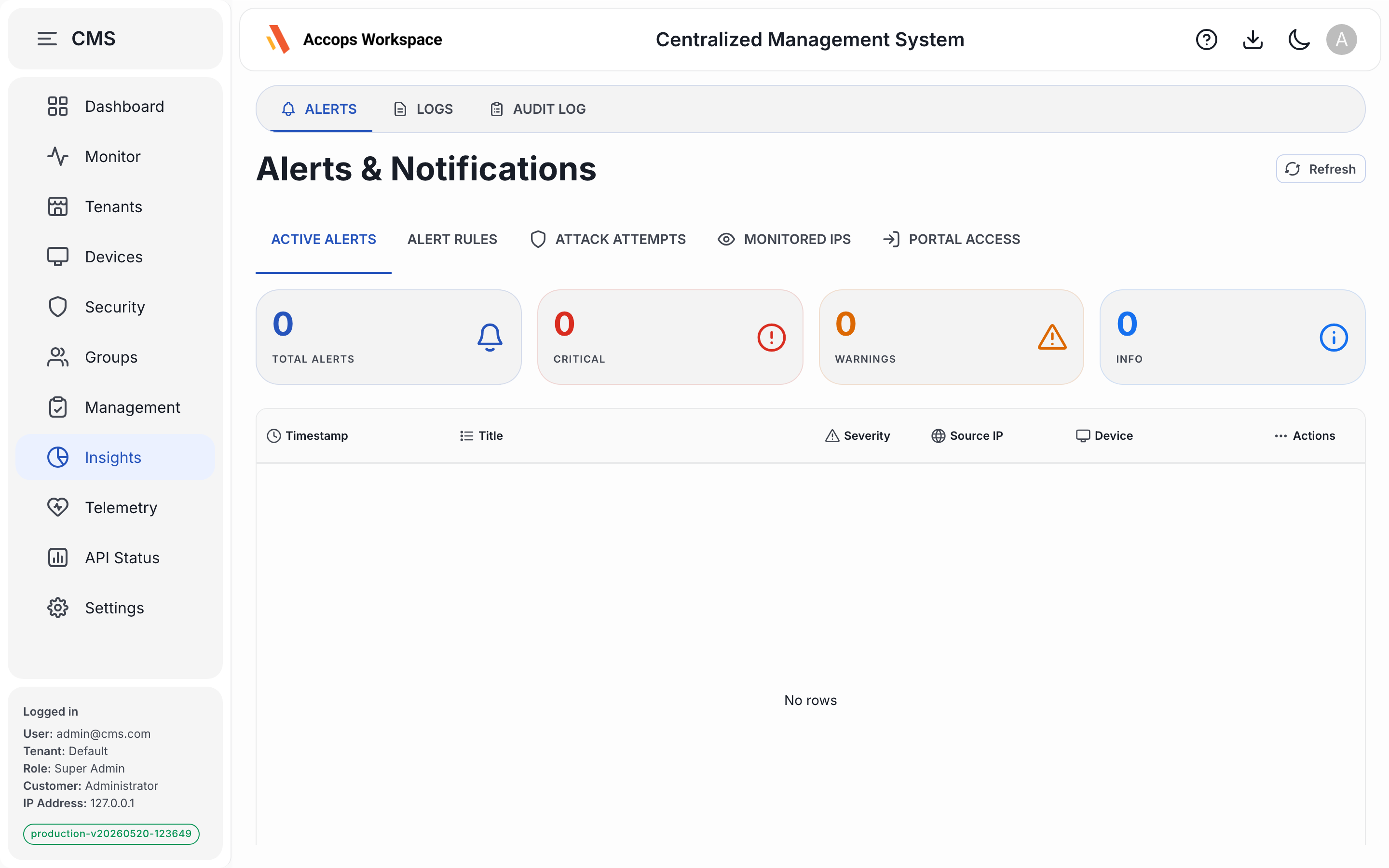1389x868 pixels.
Task: Switch to the LOGS tab
Action: [423, 109]
